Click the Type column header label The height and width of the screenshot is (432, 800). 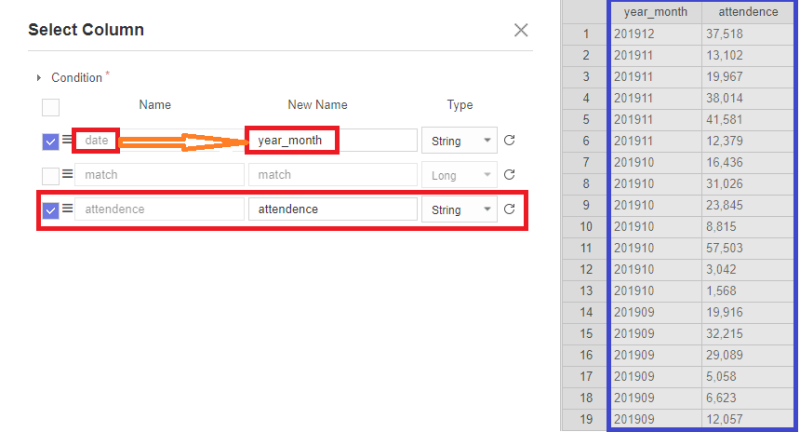(460, 105)
